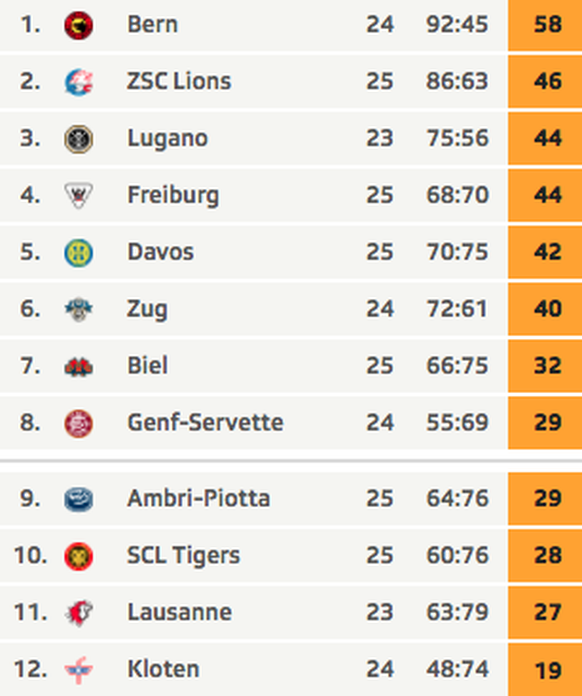Click the Freiburg team logo
This screenshot has height=696, width=582.
[79, 195]
